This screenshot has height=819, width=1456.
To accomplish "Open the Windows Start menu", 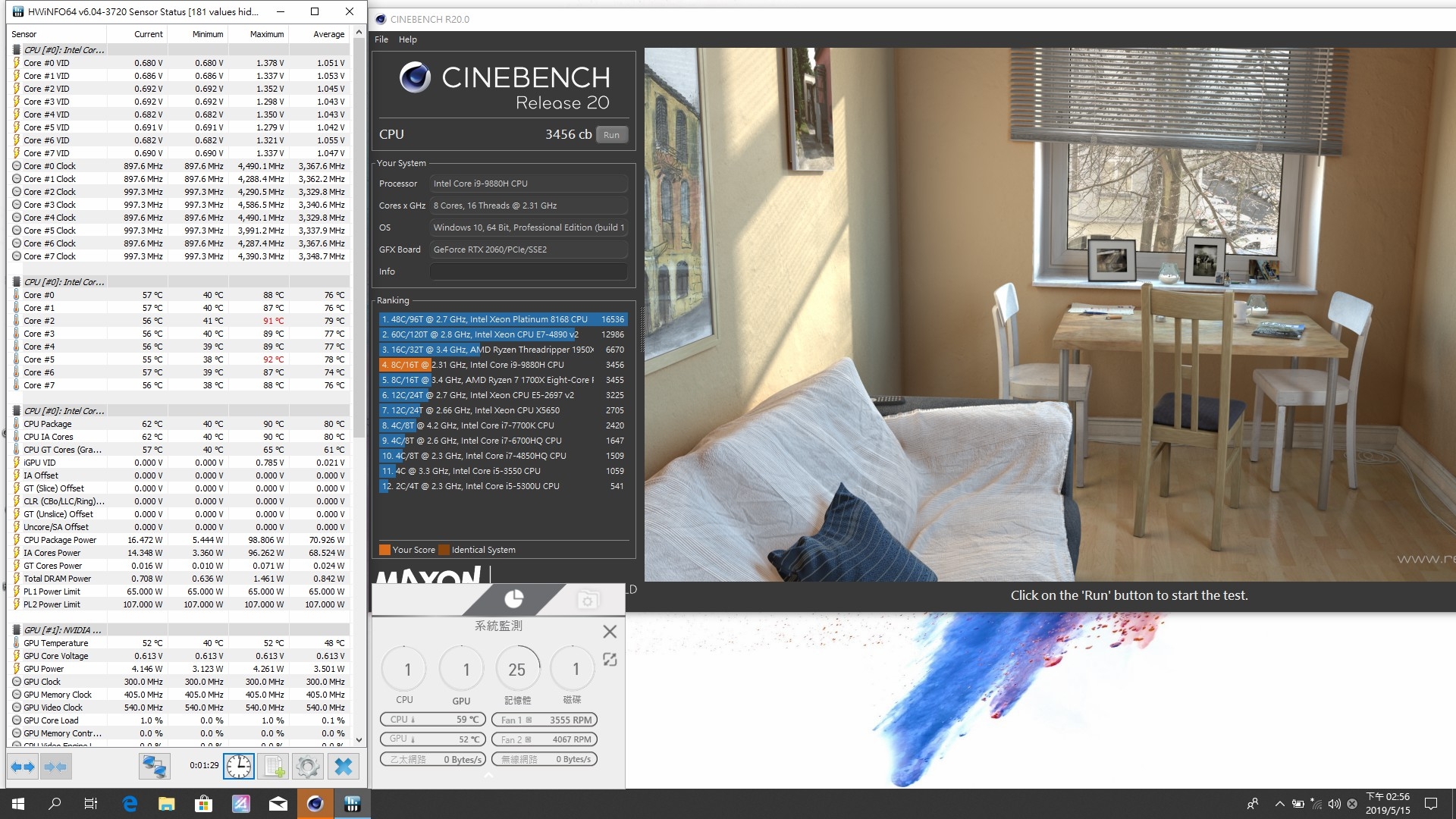I will [18, 804].
